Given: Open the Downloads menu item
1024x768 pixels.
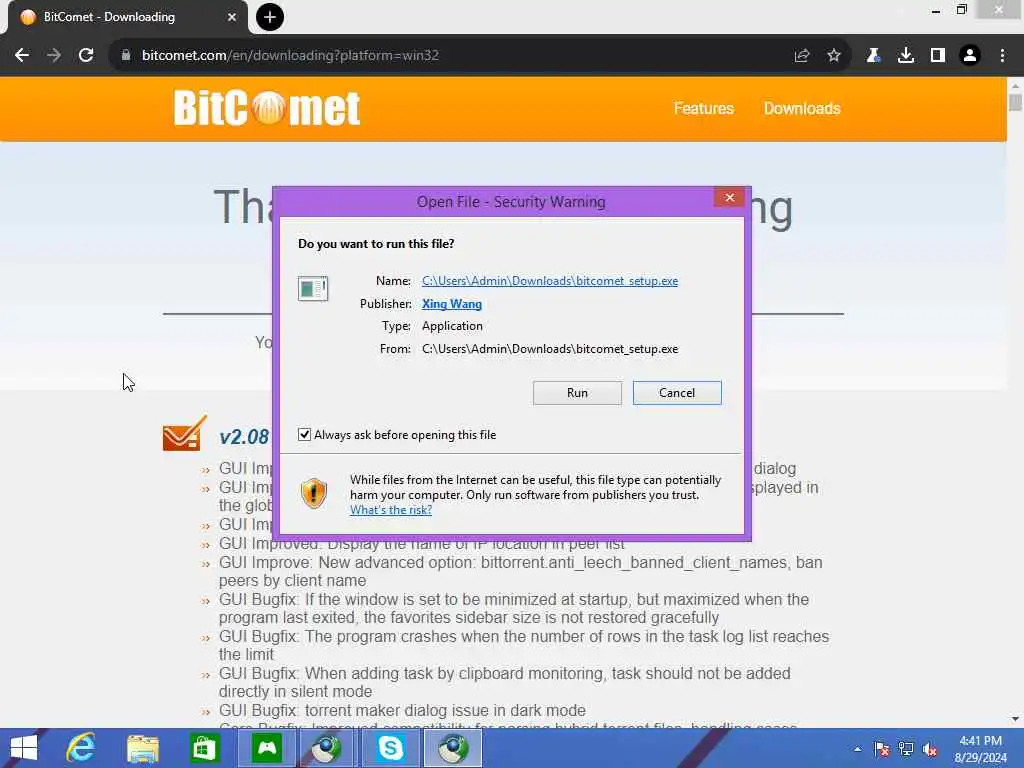Looking at the screenshot, I should click(x=802, y=108).
